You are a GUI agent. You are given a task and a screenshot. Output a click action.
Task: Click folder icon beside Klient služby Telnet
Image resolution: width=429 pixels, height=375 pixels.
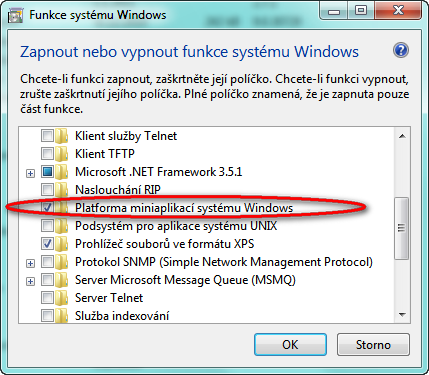pyautogui.click(x=62, y=136)
